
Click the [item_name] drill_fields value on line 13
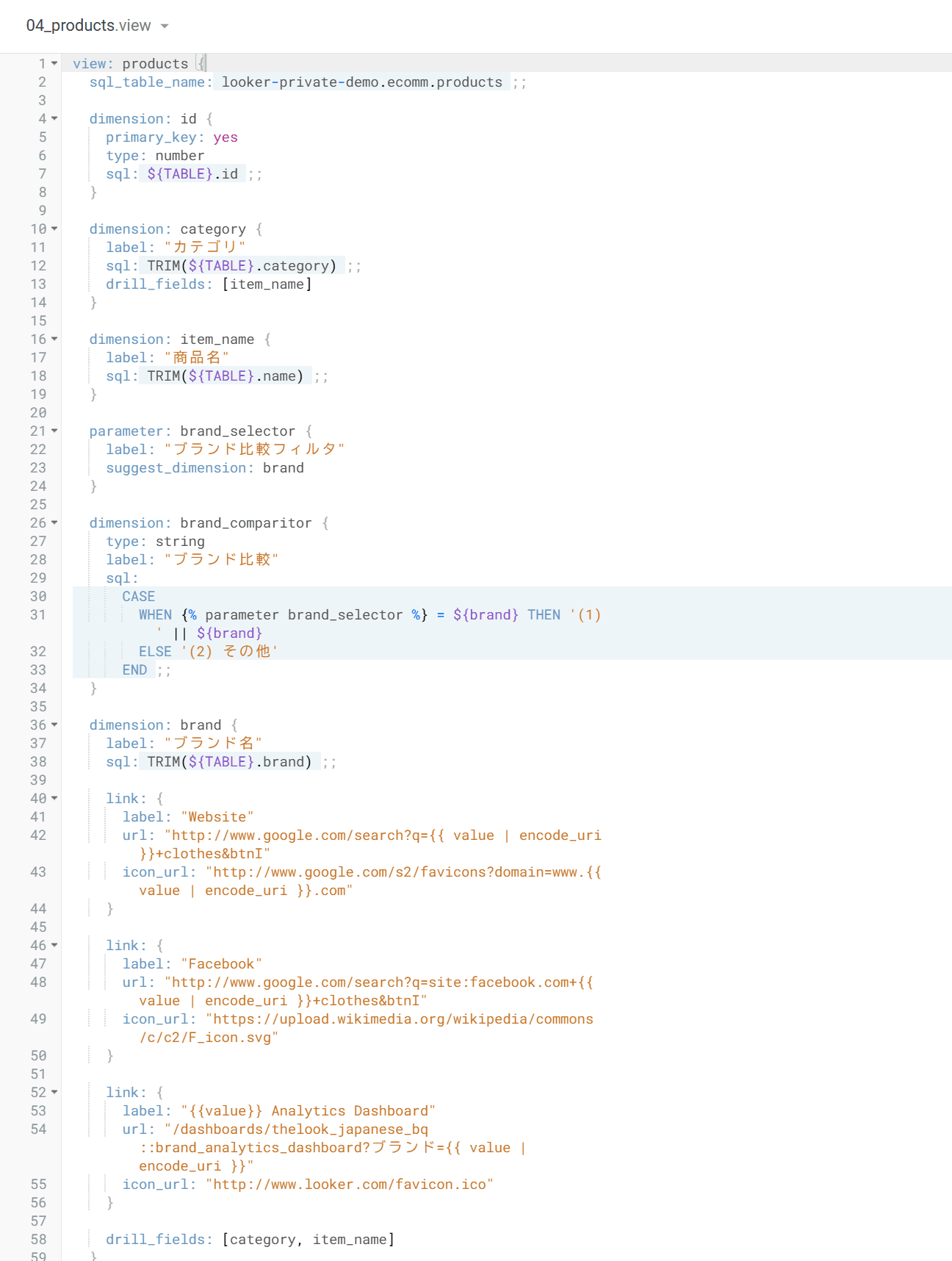pyautogui.click(x=267, y=284)
